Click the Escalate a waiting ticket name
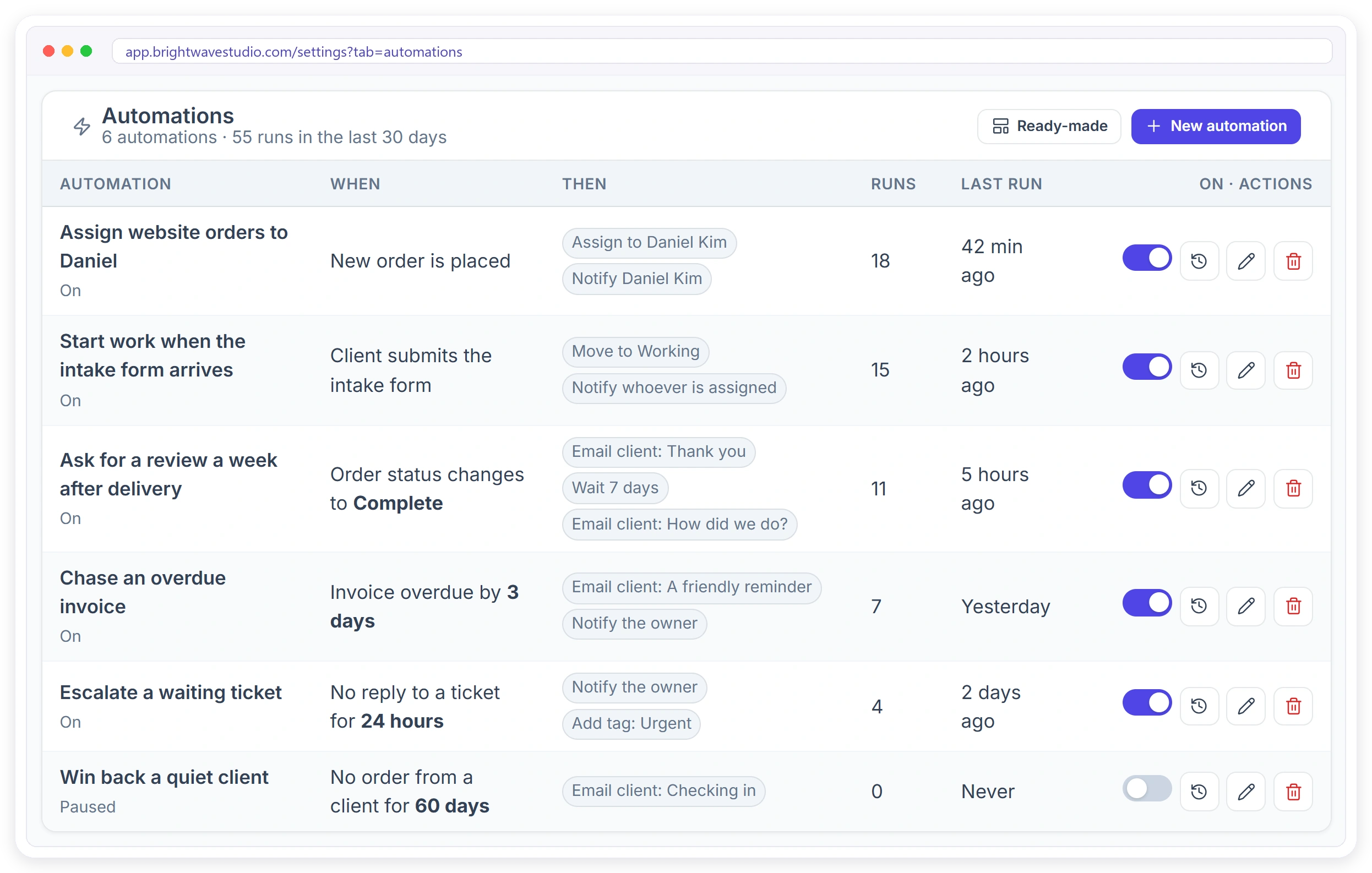Screen dimensions: 1372x873 pyautogui.click(x=170, y=692)
